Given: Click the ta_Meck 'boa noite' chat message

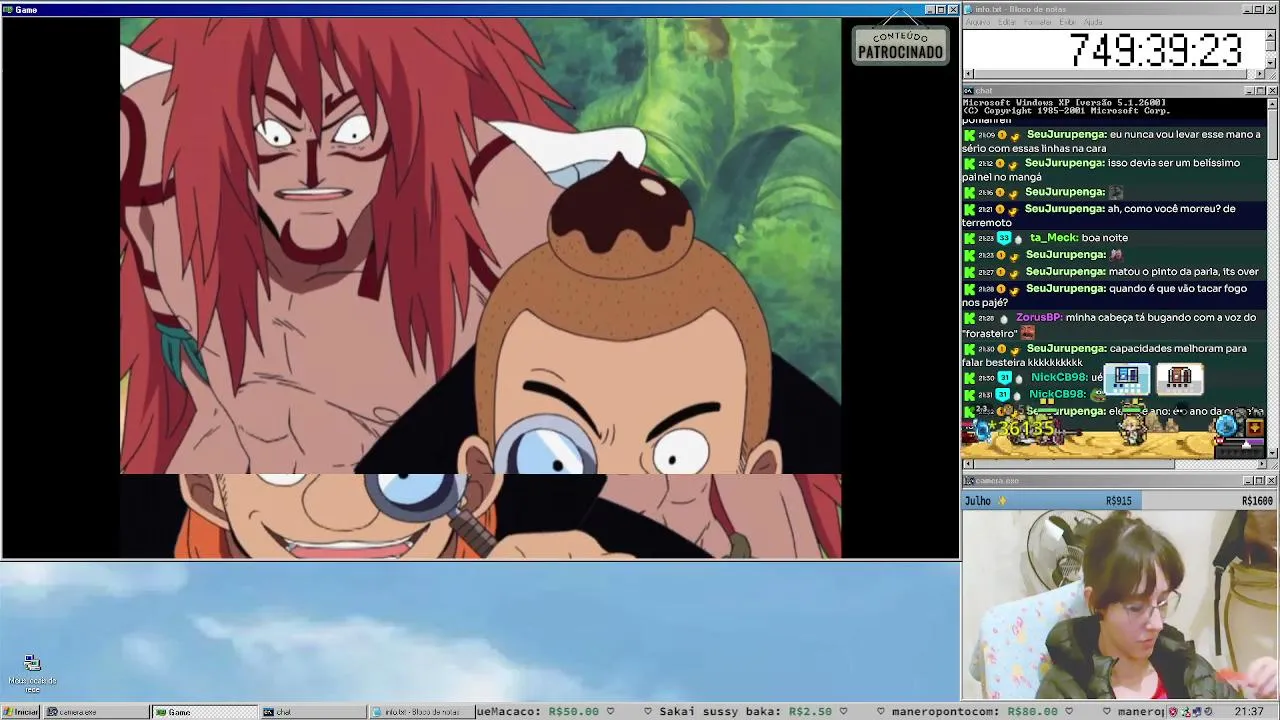Looking at the screenshot, I should click(x=1104, y=238).
